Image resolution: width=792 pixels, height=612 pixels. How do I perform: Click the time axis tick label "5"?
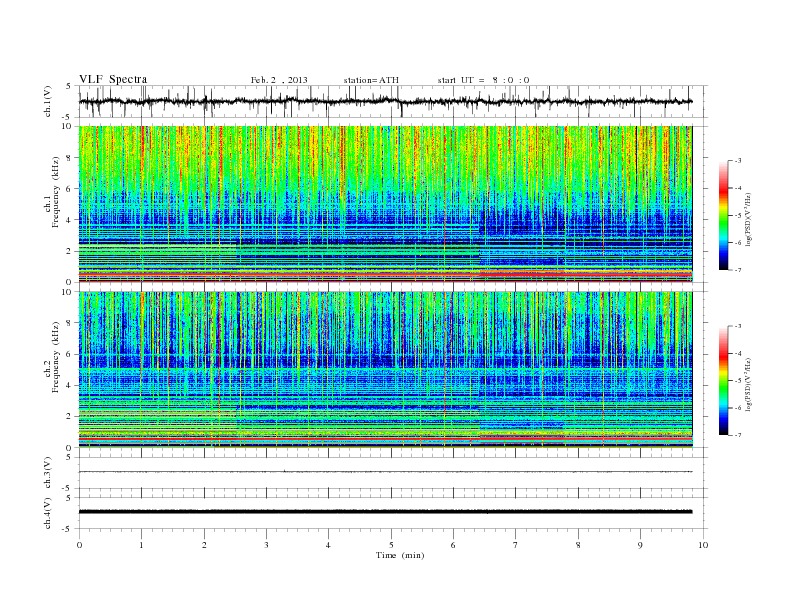tap(391, 545)
